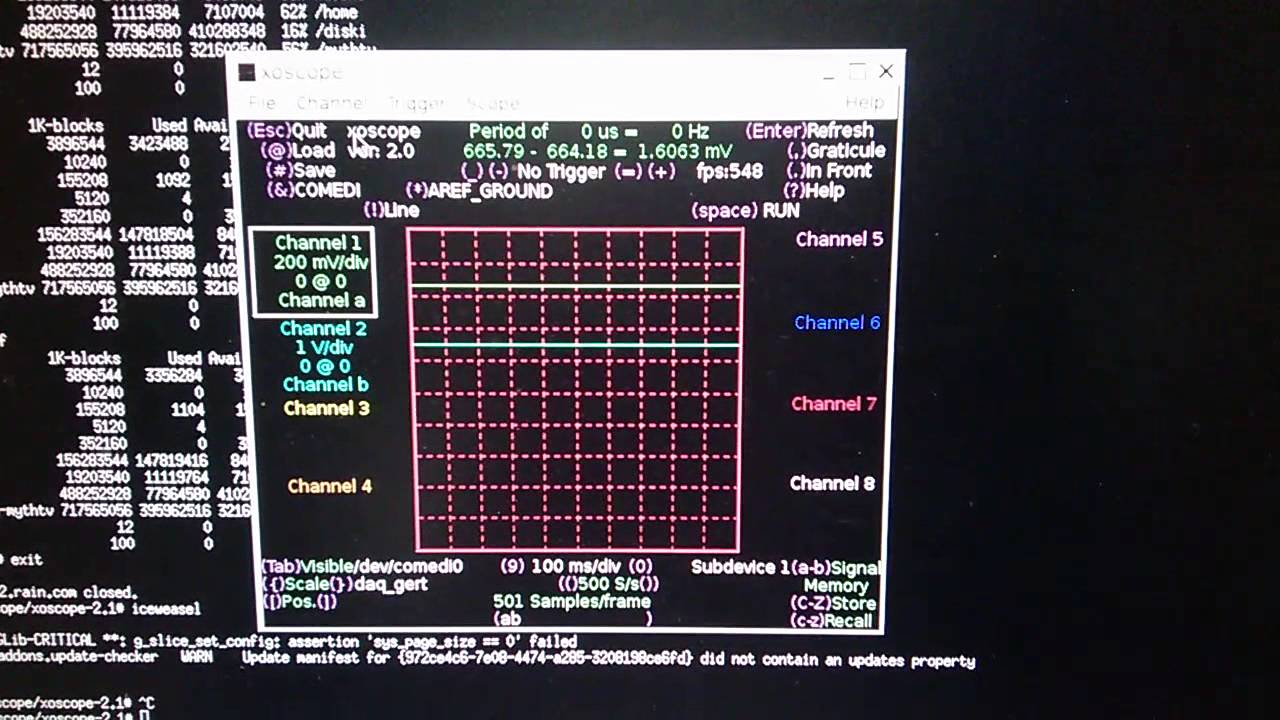Click the 1 V/div scale of Channel 2

(x=325, y=348)
